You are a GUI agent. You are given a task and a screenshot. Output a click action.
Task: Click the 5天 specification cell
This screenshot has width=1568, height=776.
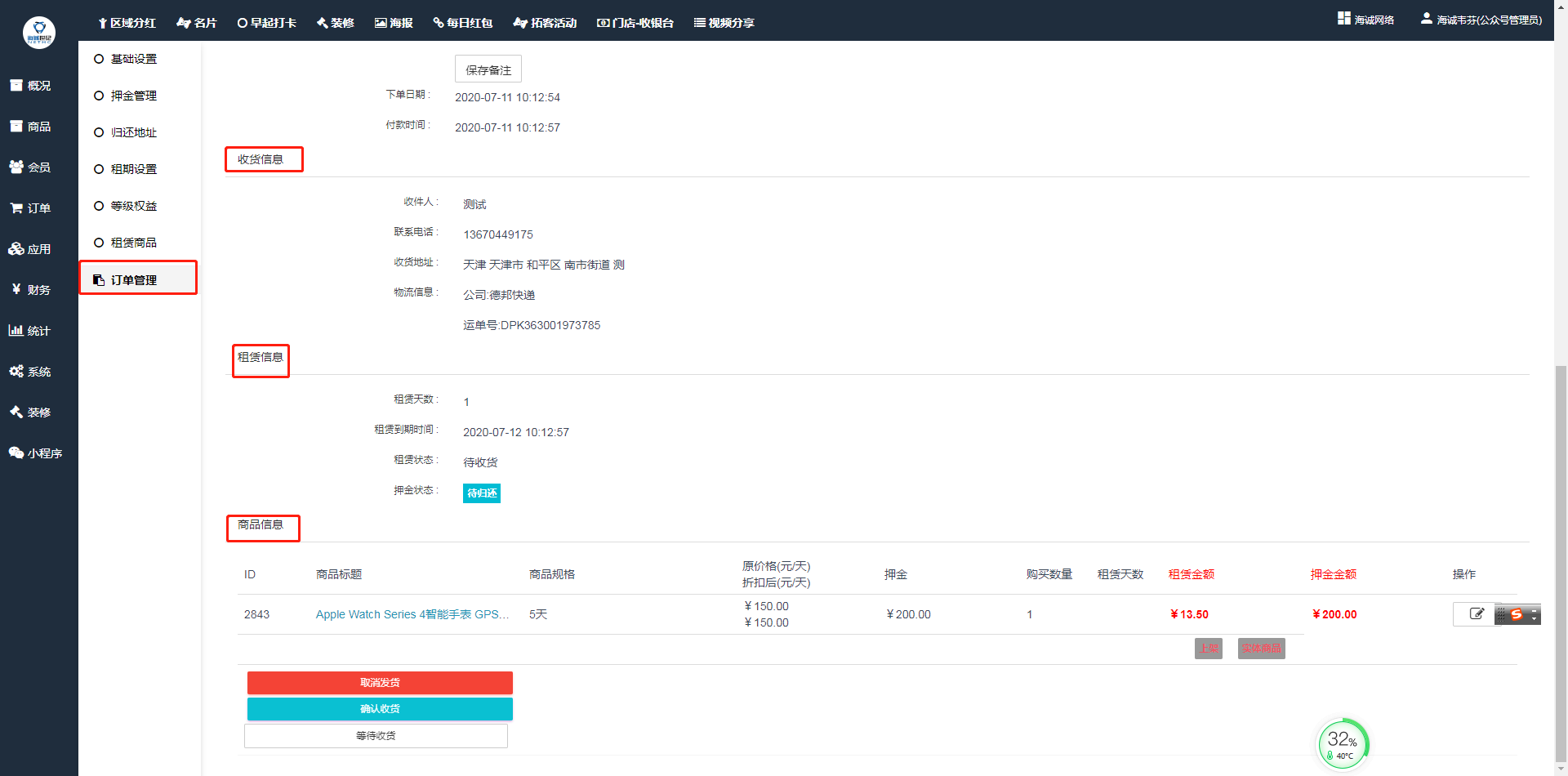(538, 614)
